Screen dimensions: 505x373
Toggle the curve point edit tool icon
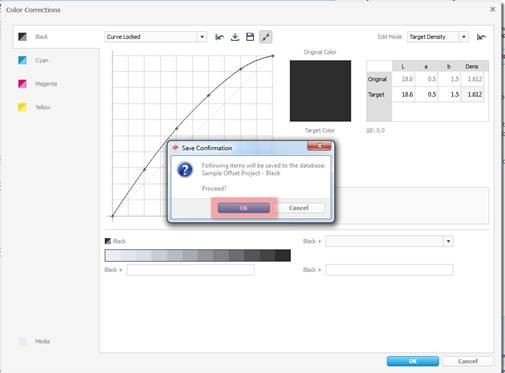pos(265,37)
